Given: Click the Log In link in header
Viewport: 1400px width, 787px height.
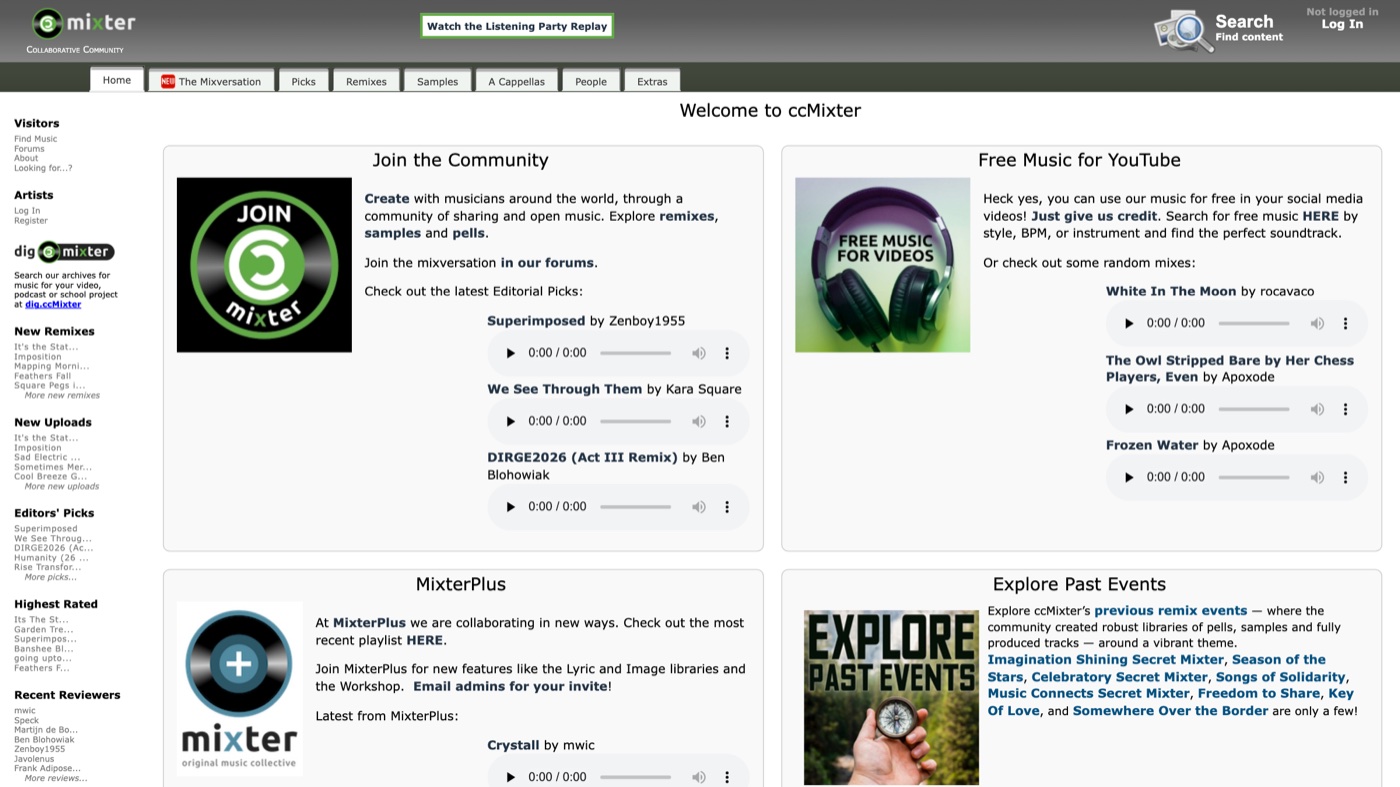Looking at the screenshot, I should [x=1342, y=24].
